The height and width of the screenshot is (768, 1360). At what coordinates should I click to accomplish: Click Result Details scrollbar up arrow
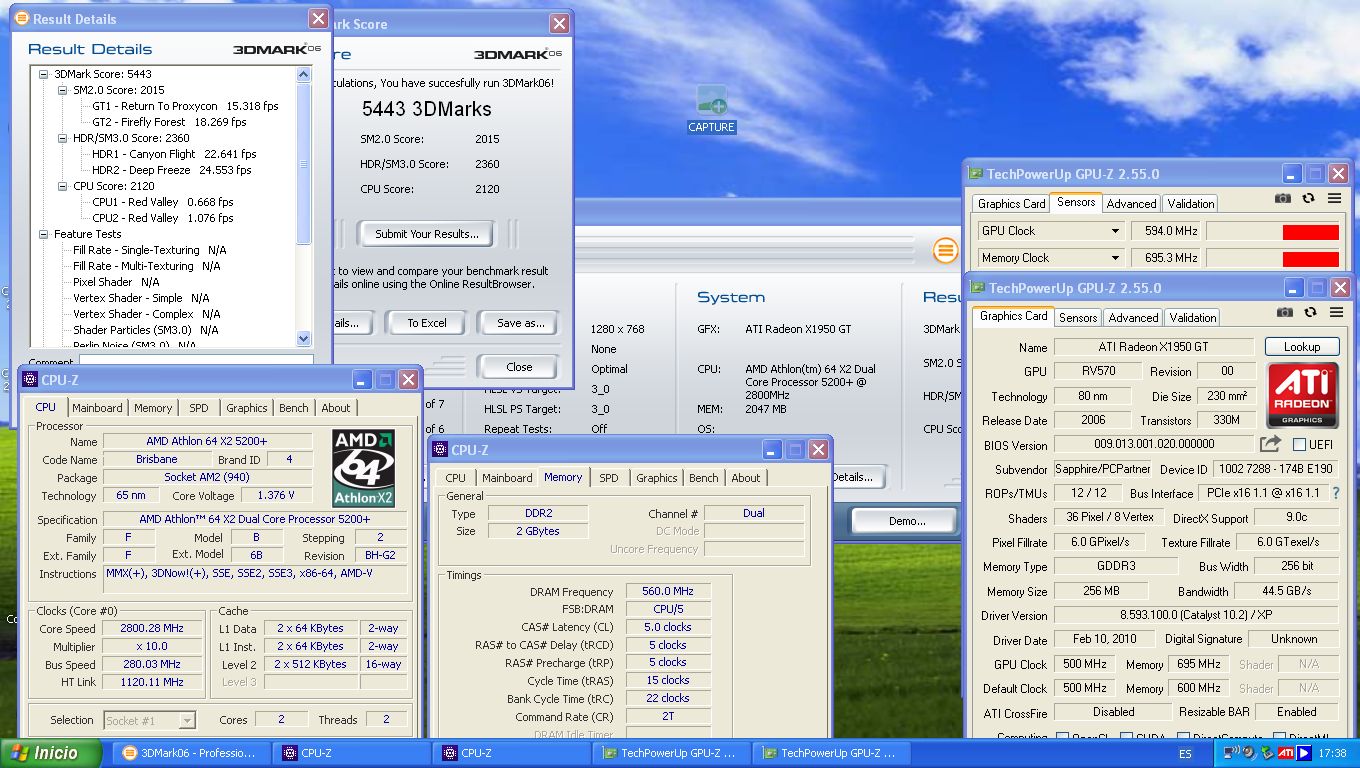(x=304, y=75)
